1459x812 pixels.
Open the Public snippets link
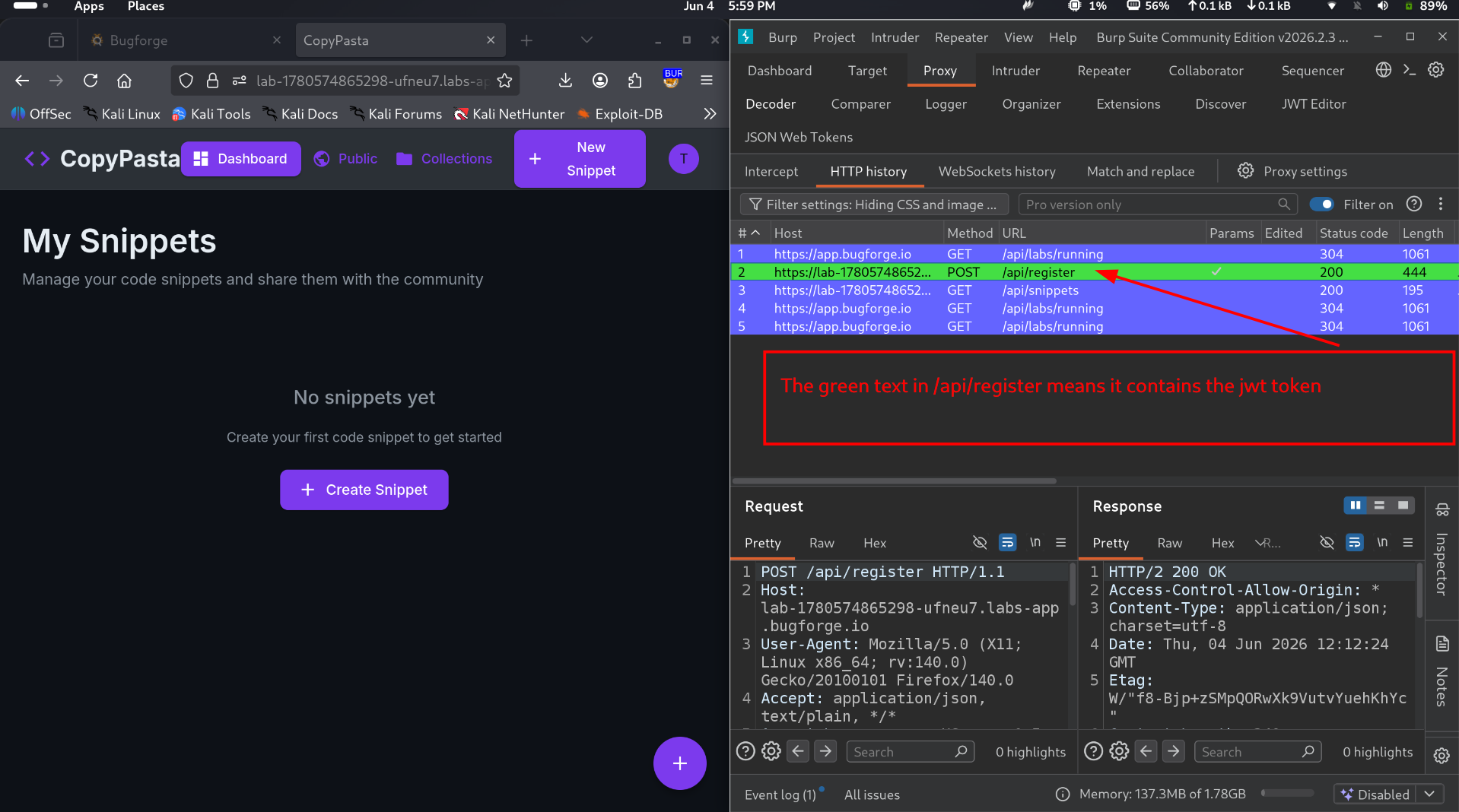(346, 159)
